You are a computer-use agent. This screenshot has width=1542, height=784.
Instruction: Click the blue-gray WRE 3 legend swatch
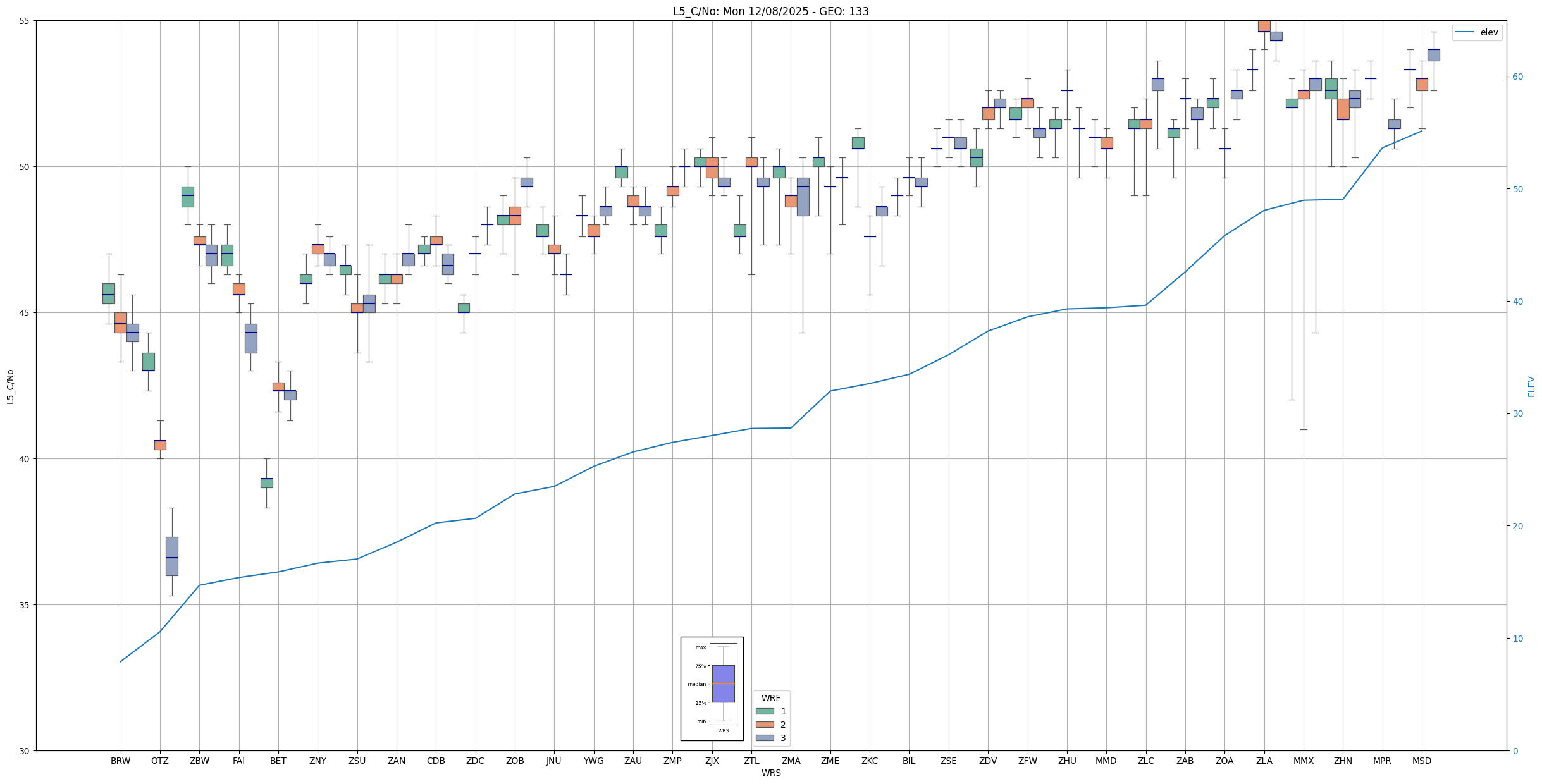point(764,738)
